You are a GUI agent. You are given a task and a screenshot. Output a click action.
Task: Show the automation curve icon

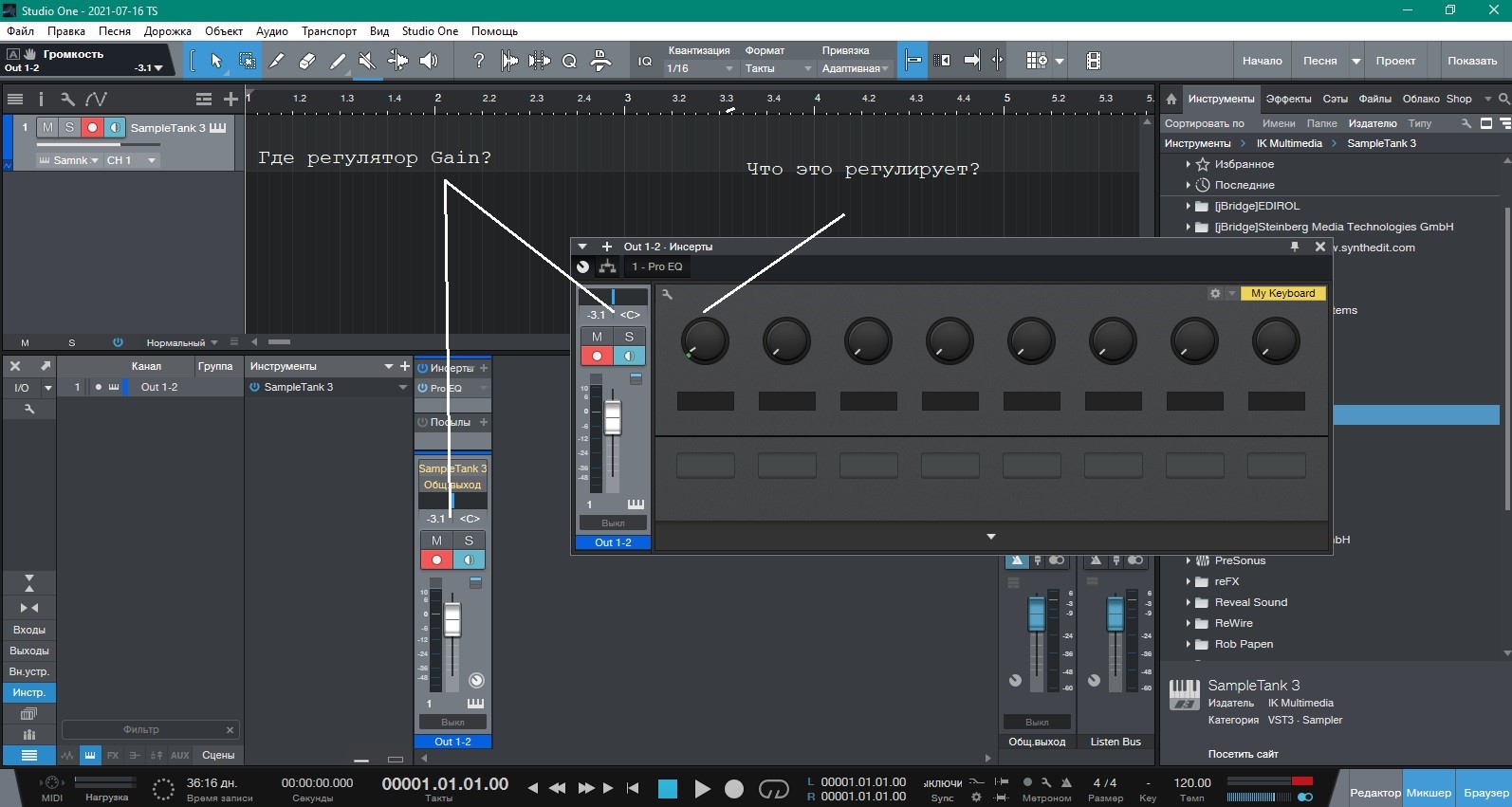click(x=96, y=99)
